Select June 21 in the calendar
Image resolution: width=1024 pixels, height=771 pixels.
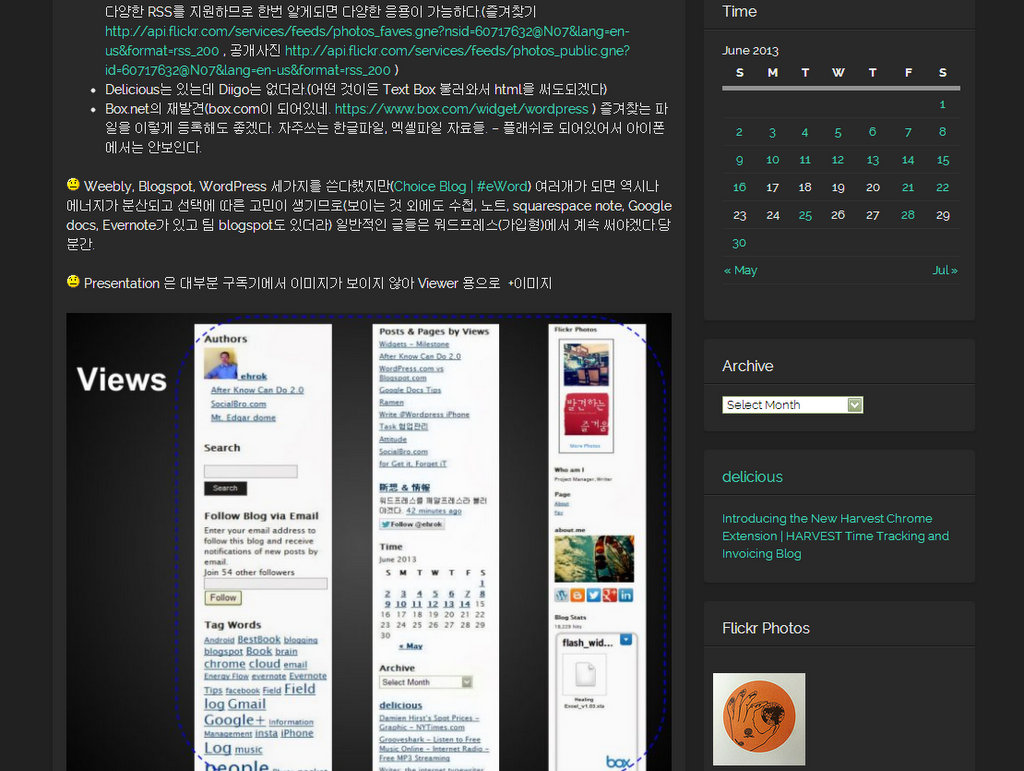click(907, 187)
